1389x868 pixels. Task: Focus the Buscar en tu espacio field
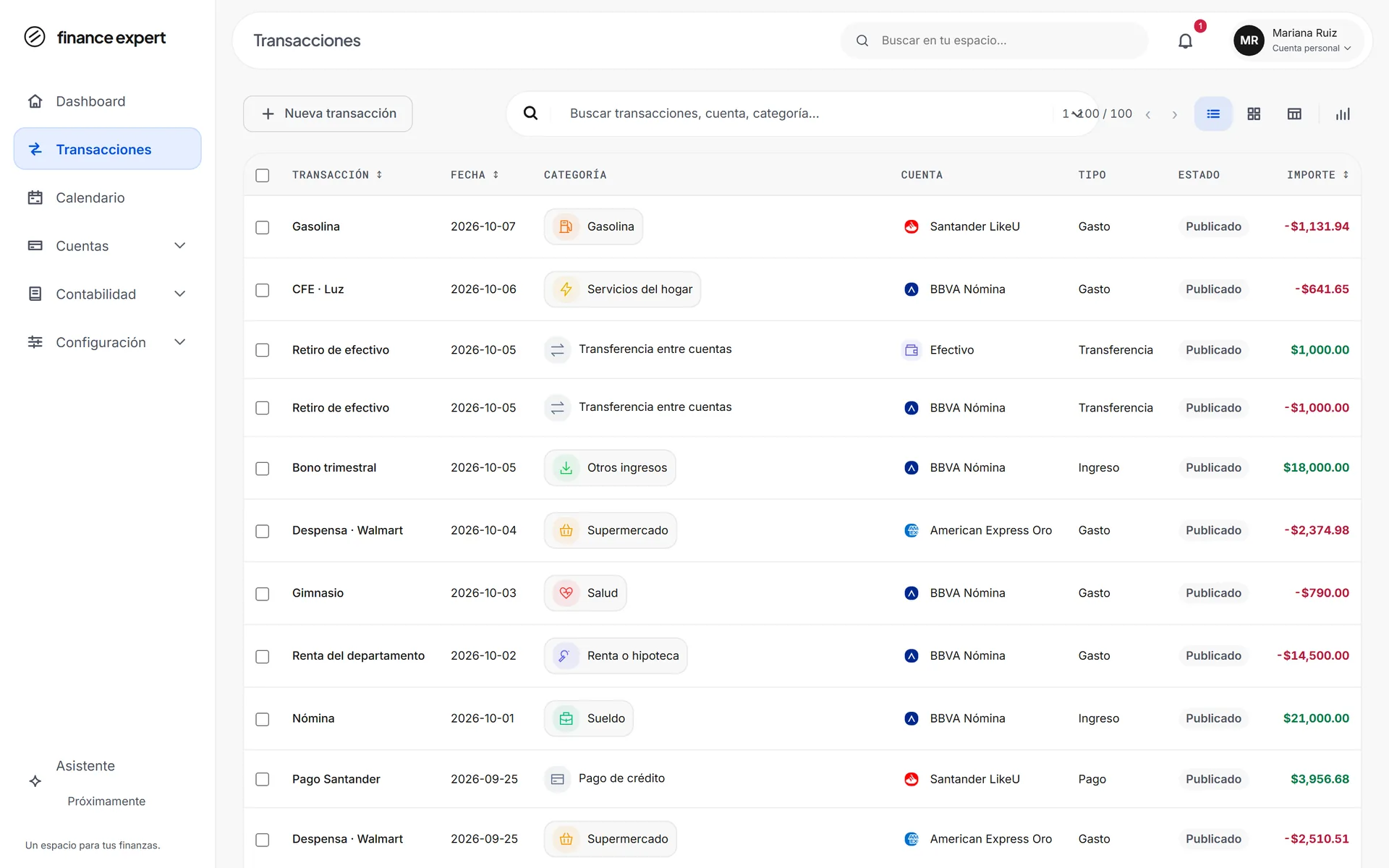coord(994,41)
